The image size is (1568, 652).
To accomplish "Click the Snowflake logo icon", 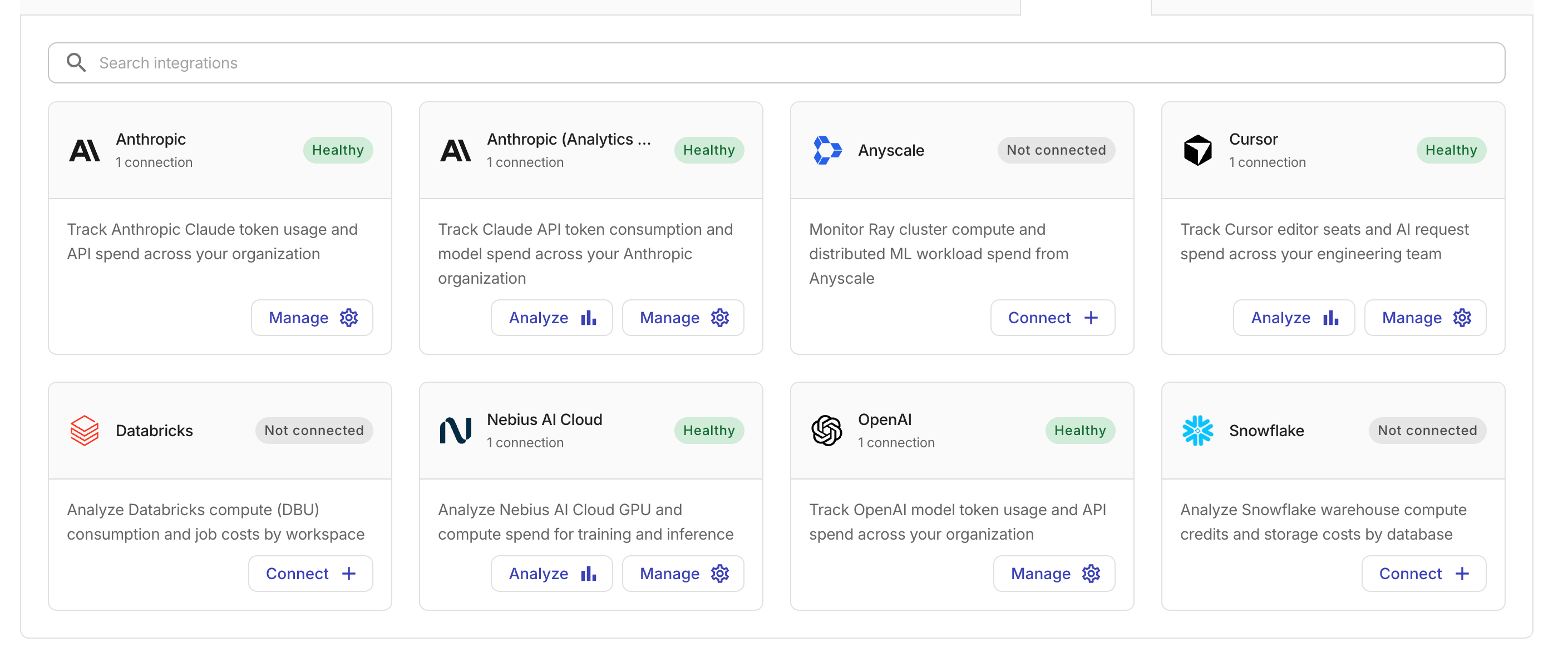I will (x=1197, y=431).
